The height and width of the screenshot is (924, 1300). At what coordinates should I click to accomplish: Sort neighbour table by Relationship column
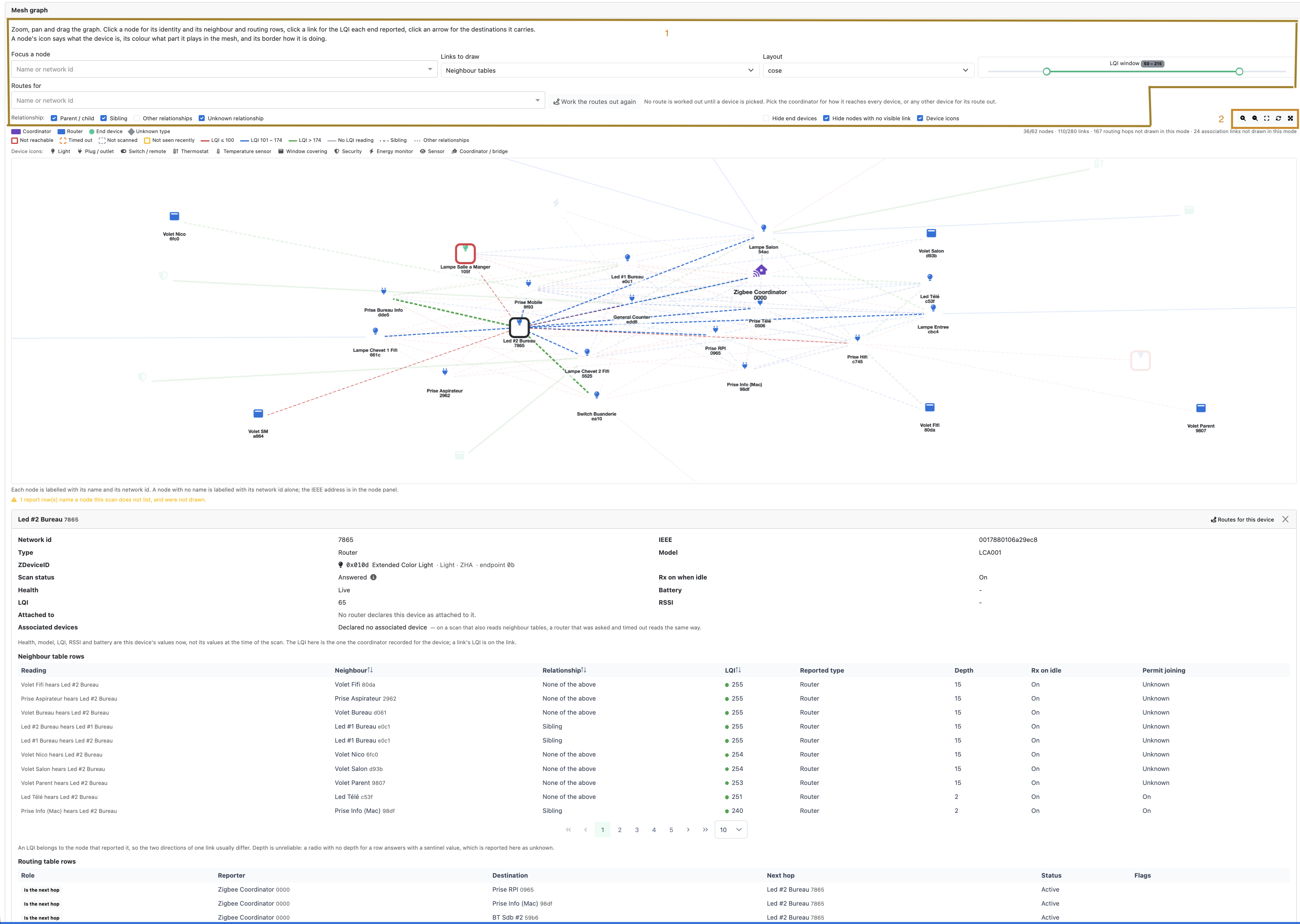564,670
